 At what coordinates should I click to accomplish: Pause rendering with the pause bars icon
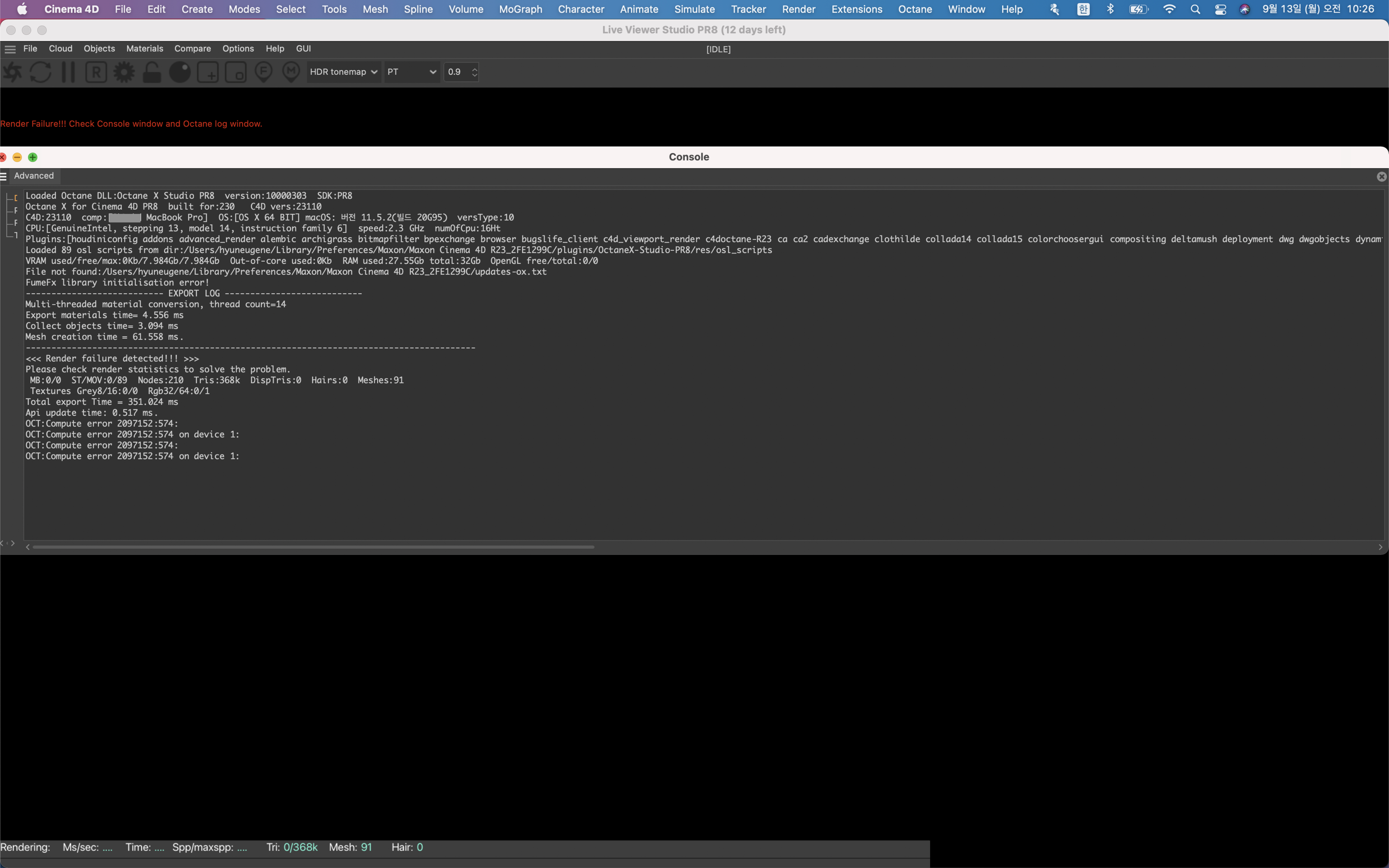[68, 72]
